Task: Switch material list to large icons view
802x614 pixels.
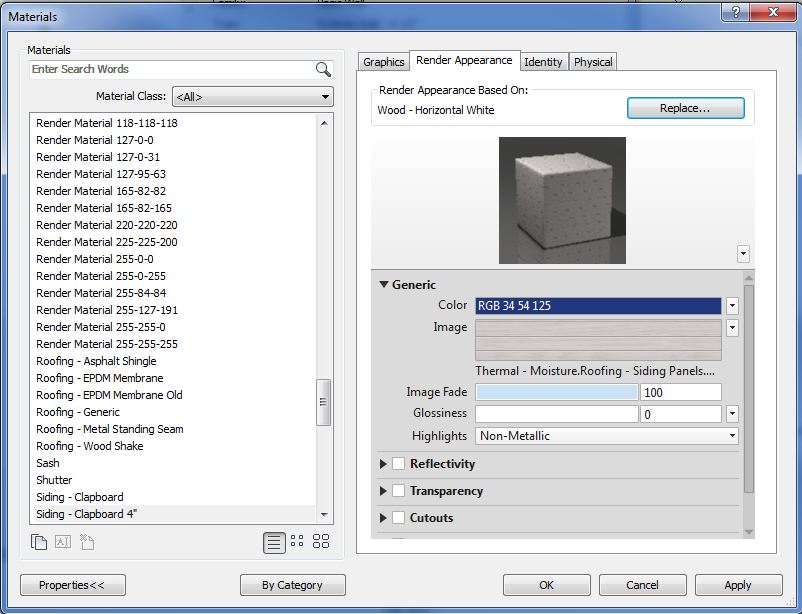Action: (x=321, y=542)
